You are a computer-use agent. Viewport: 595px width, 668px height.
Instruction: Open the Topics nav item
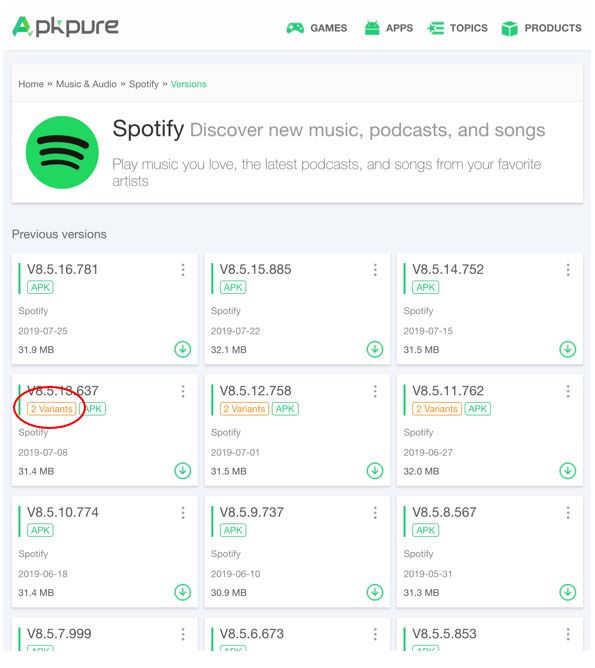457,28
